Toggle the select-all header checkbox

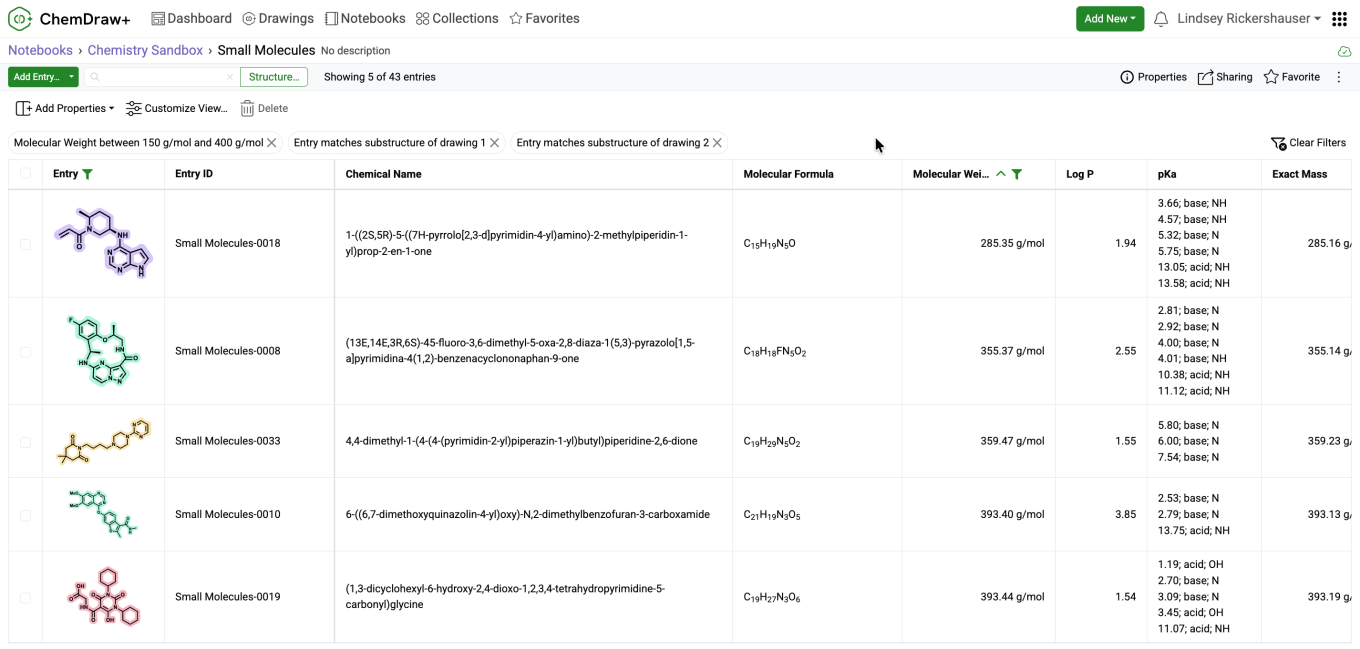point(25,174)
